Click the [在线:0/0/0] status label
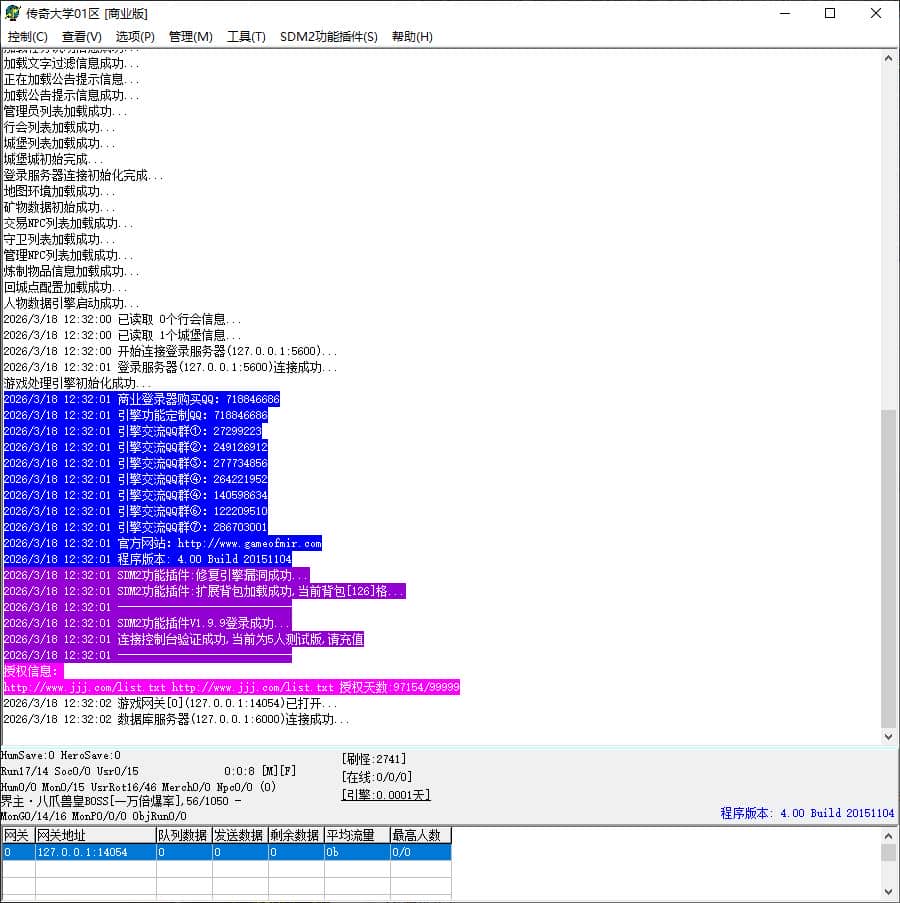Screen dimensions: 900x903 coord(377,777)
